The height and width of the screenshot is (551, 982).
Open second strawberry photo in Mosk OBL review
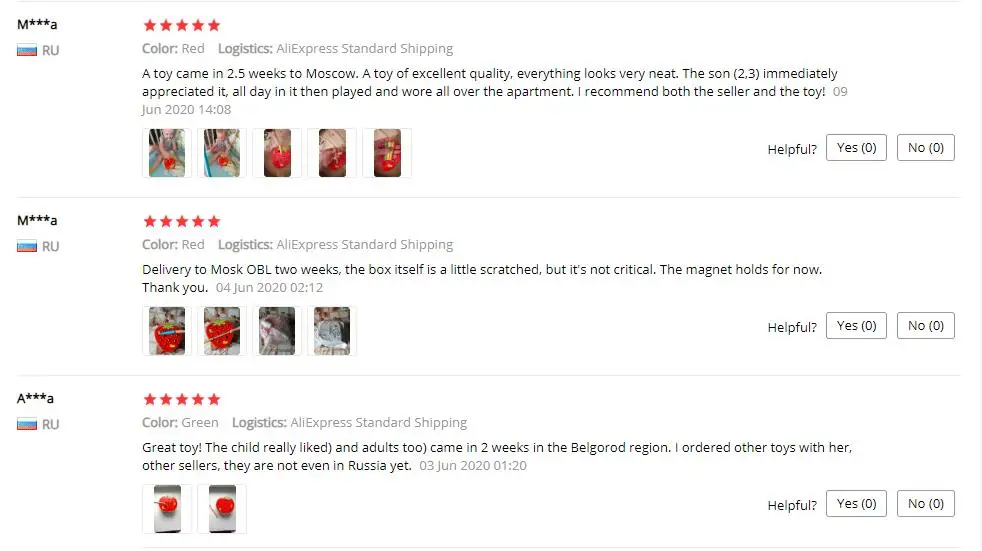222,331
